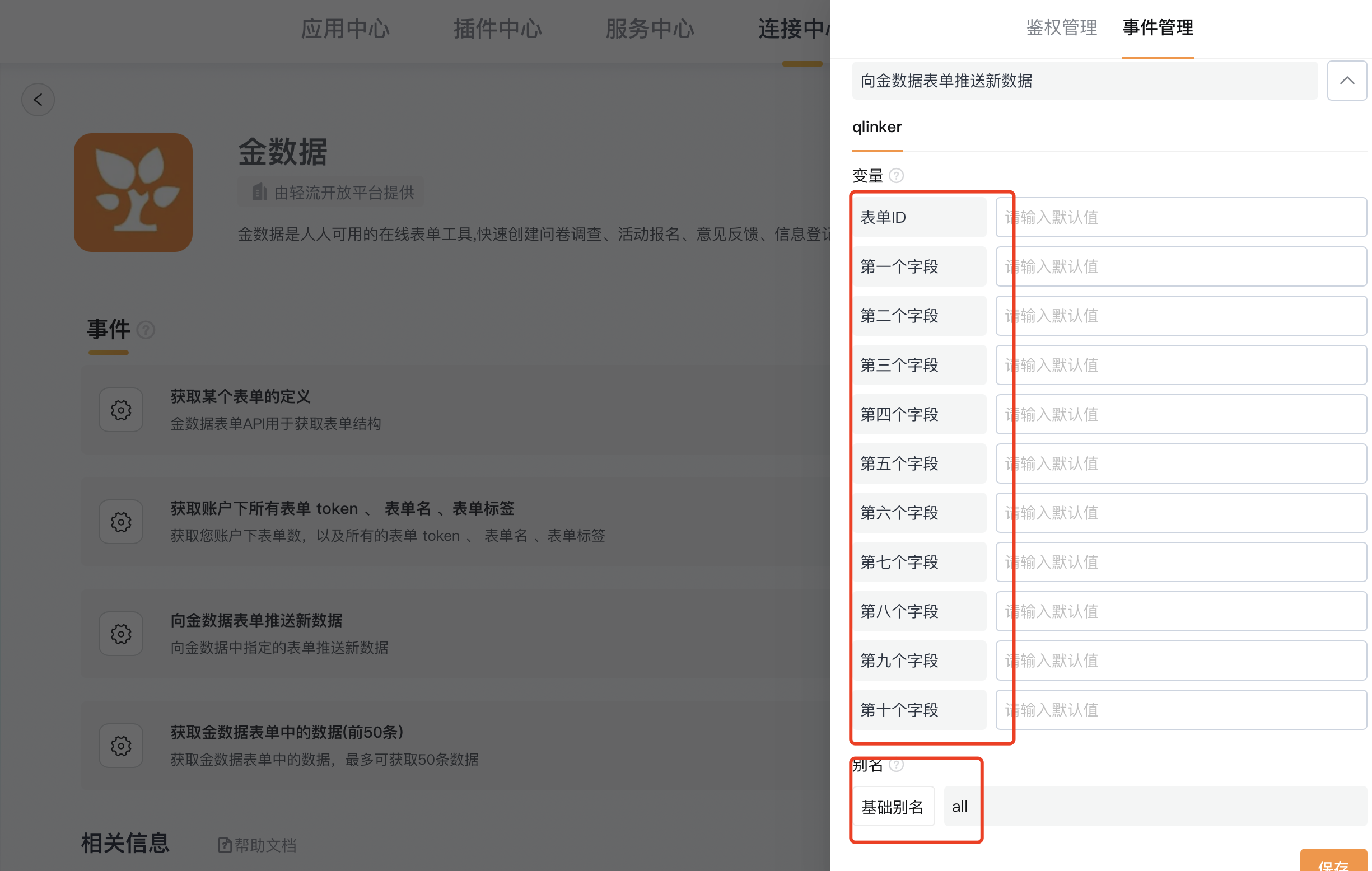
Task: Click the 第五个字段 variable label
Action: 920,463
